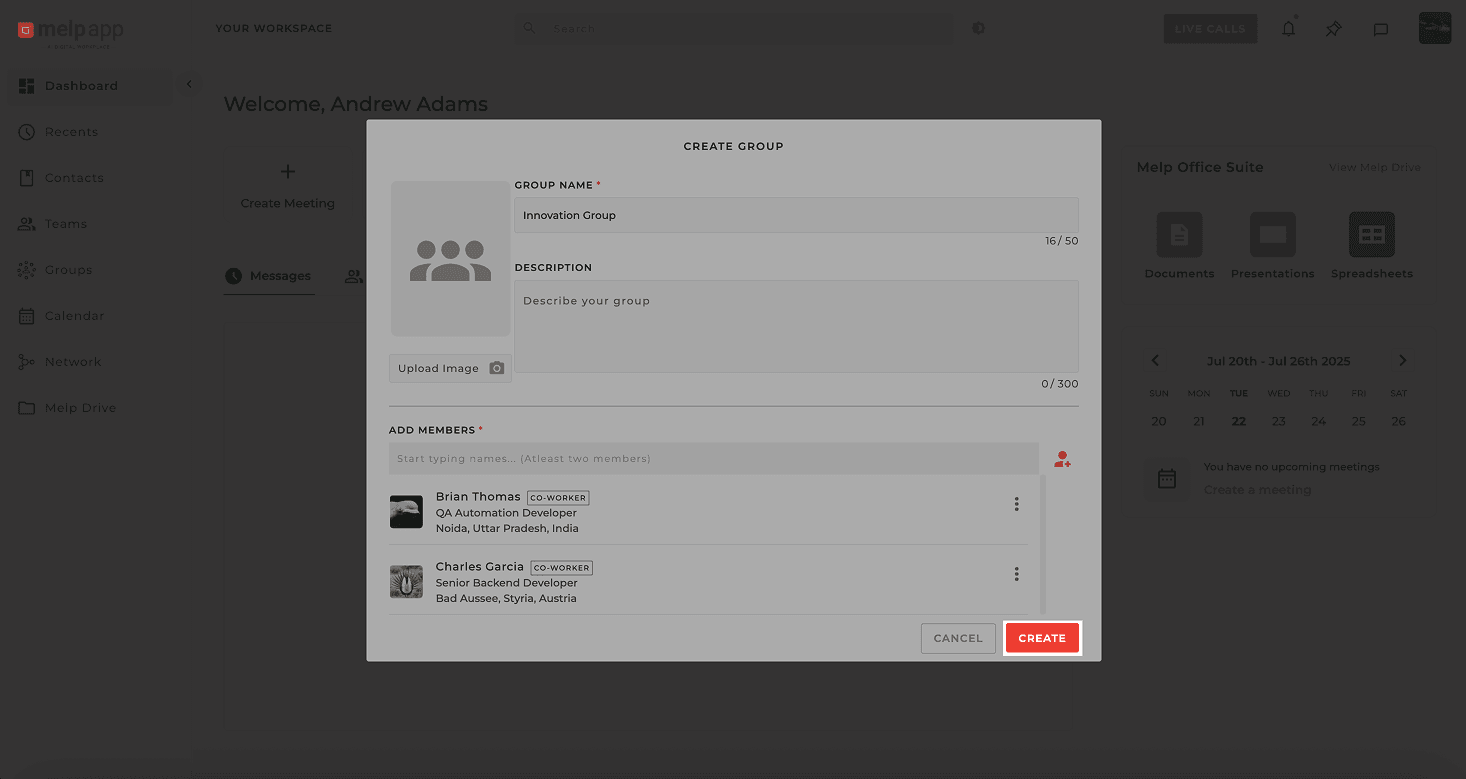This screenshot has height=779, width=1466.
Task: Open the Teams section in the sidebar
Action: click(64, 223)
